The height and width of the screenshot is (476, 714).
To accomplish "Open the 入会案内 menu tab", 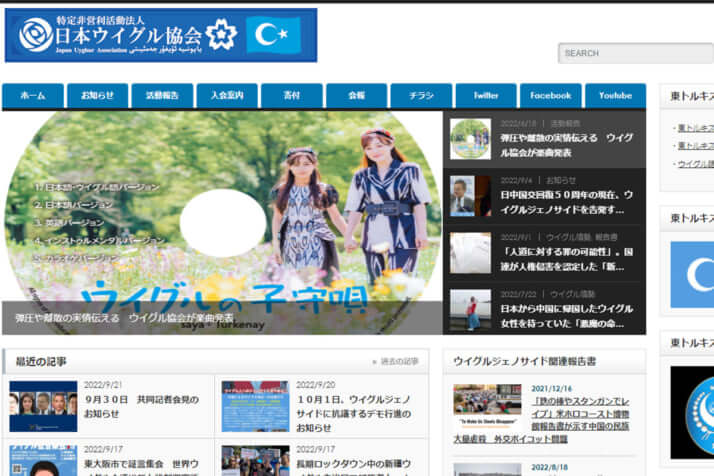I will [227, 96].
